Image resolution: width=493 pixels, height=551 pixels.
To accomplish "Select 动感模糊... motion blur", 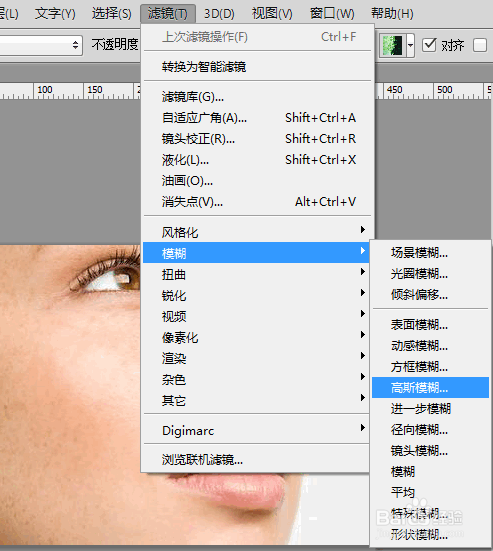I will (430, 346).
